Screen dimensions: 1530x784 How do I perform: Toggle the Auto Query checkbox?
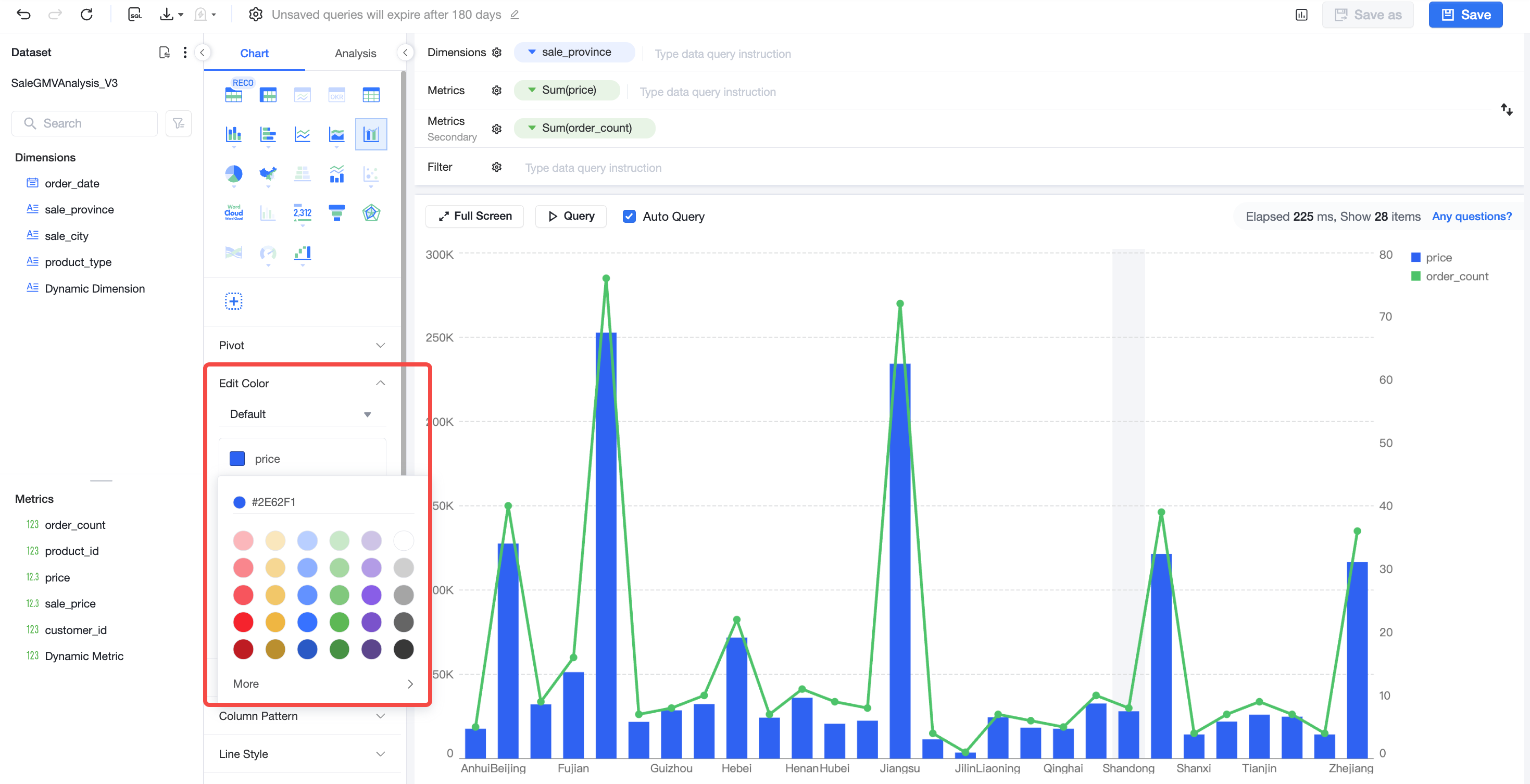pyautogui.click(x=629, y=216)
